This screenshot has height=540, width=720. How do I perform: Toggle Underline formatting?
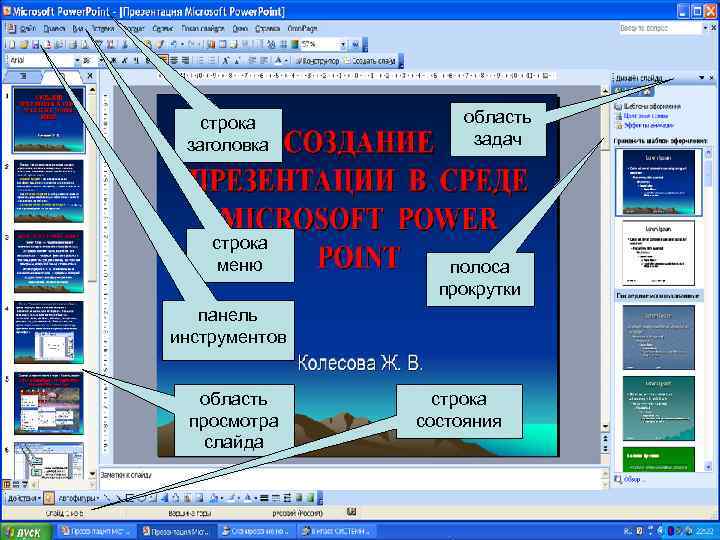pyautogui.click(x=136, y=61)
